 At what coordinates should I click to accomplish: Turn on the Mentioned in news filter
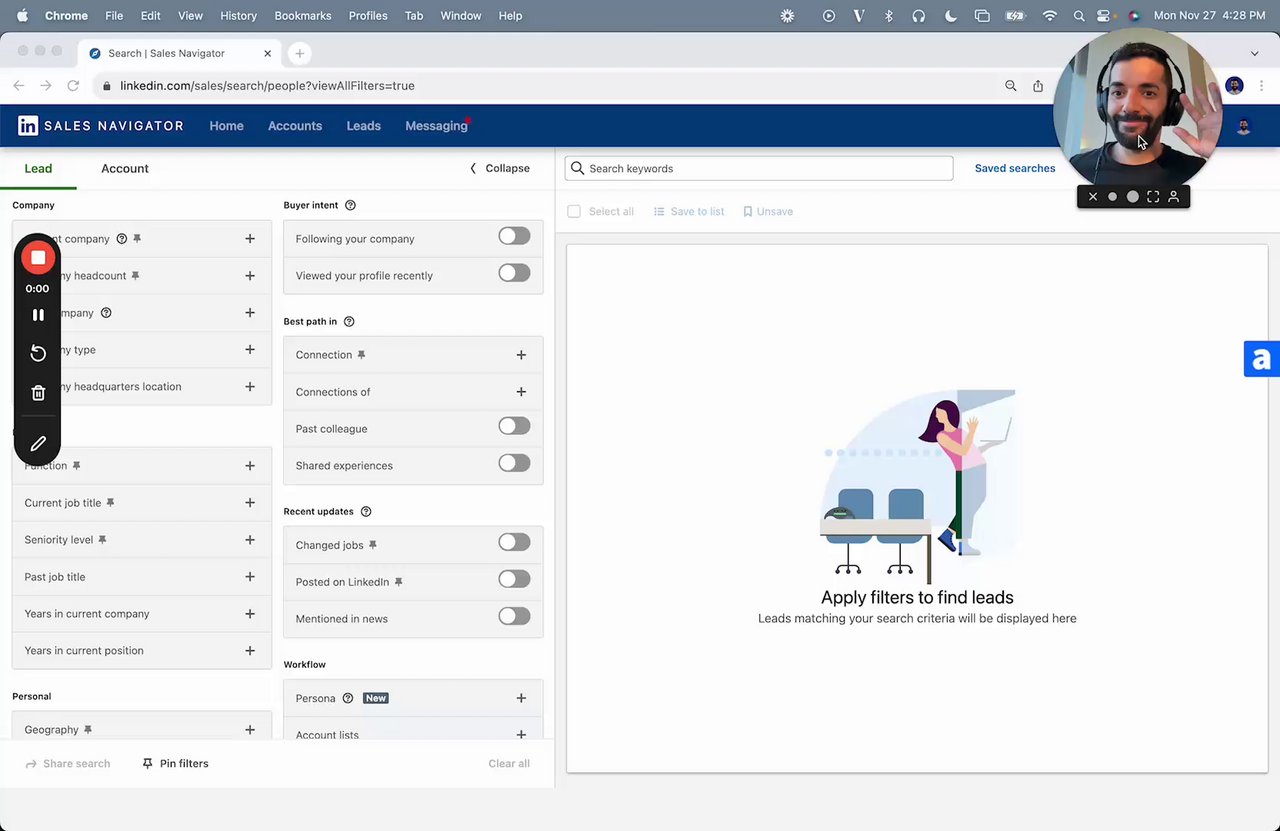514,616
